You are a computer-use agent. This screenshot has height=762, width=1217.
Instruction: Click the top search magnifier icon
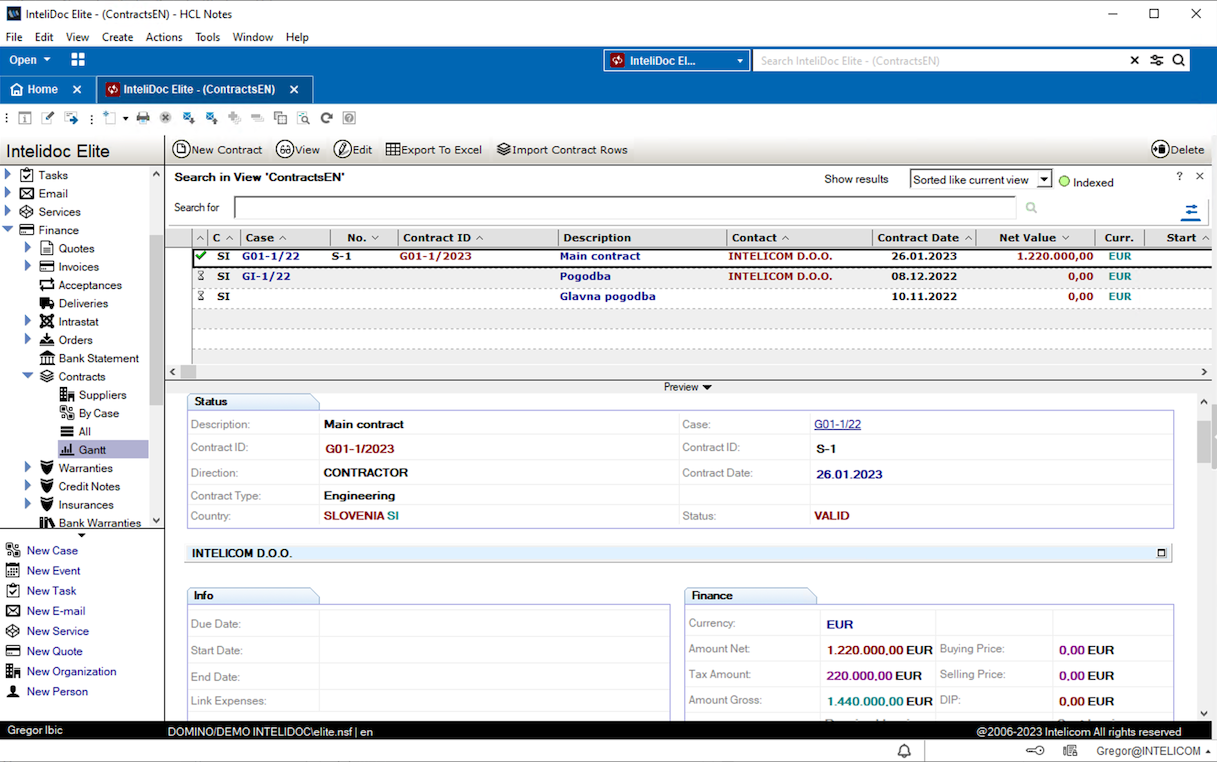[1179, 60]
